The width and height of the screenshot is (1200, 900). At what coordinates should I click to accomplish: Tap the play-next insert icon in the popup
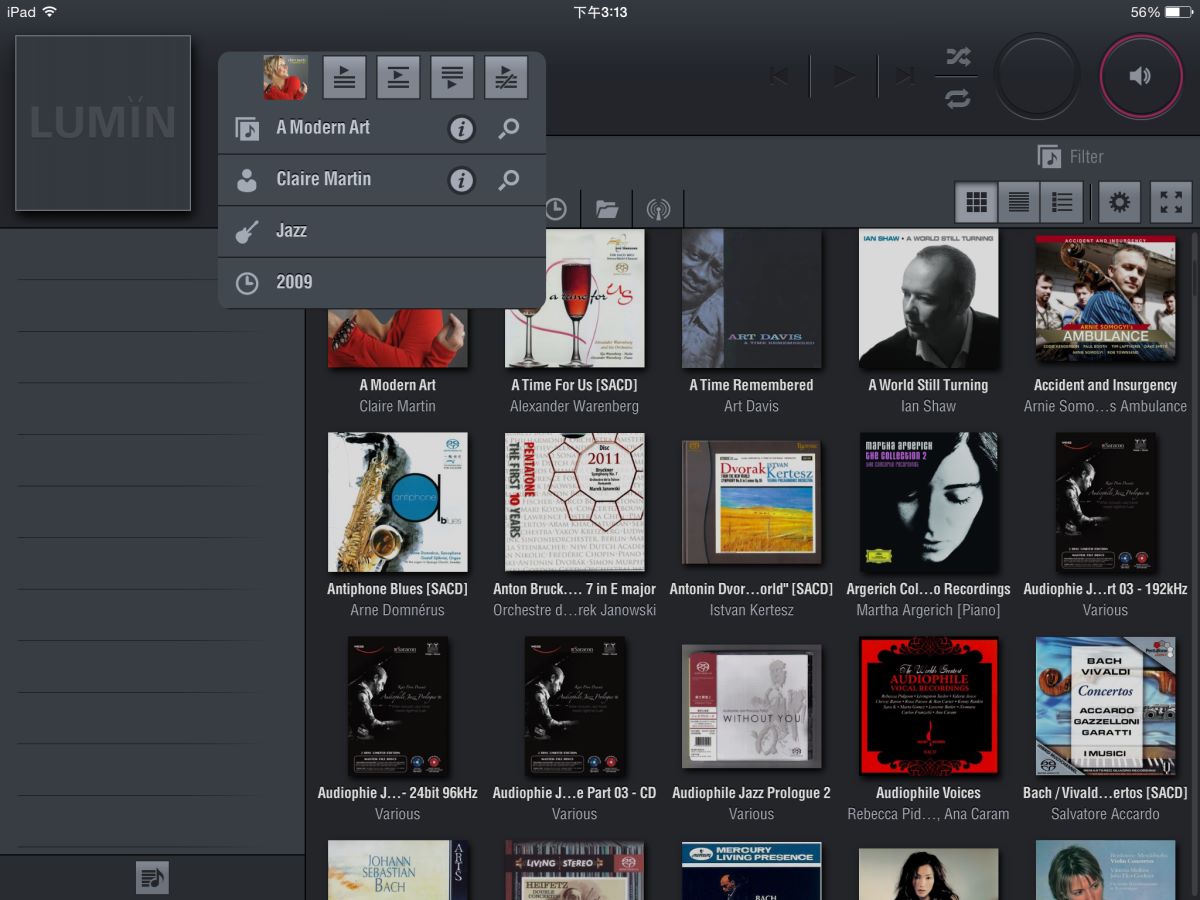[398, 77]
